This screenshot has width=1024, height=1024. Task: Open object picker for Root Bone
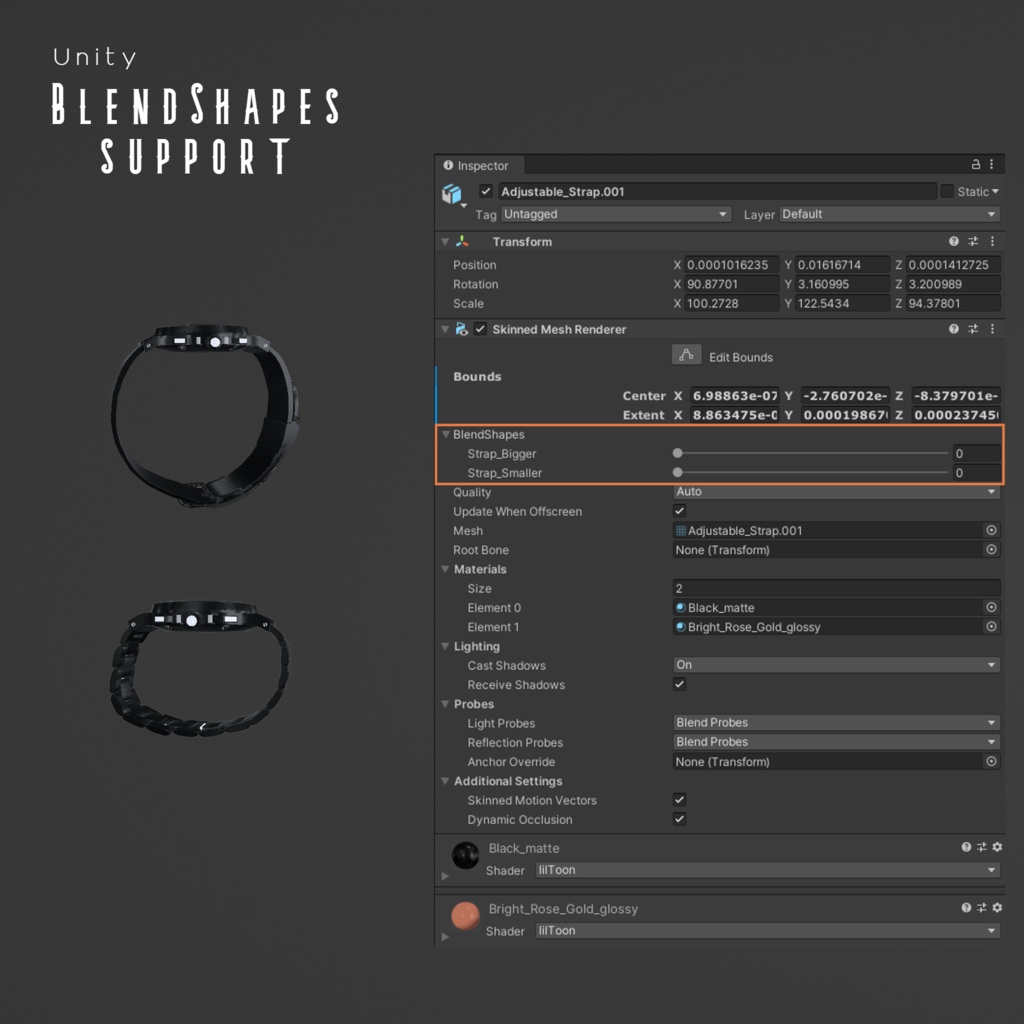tap(991, 550)
